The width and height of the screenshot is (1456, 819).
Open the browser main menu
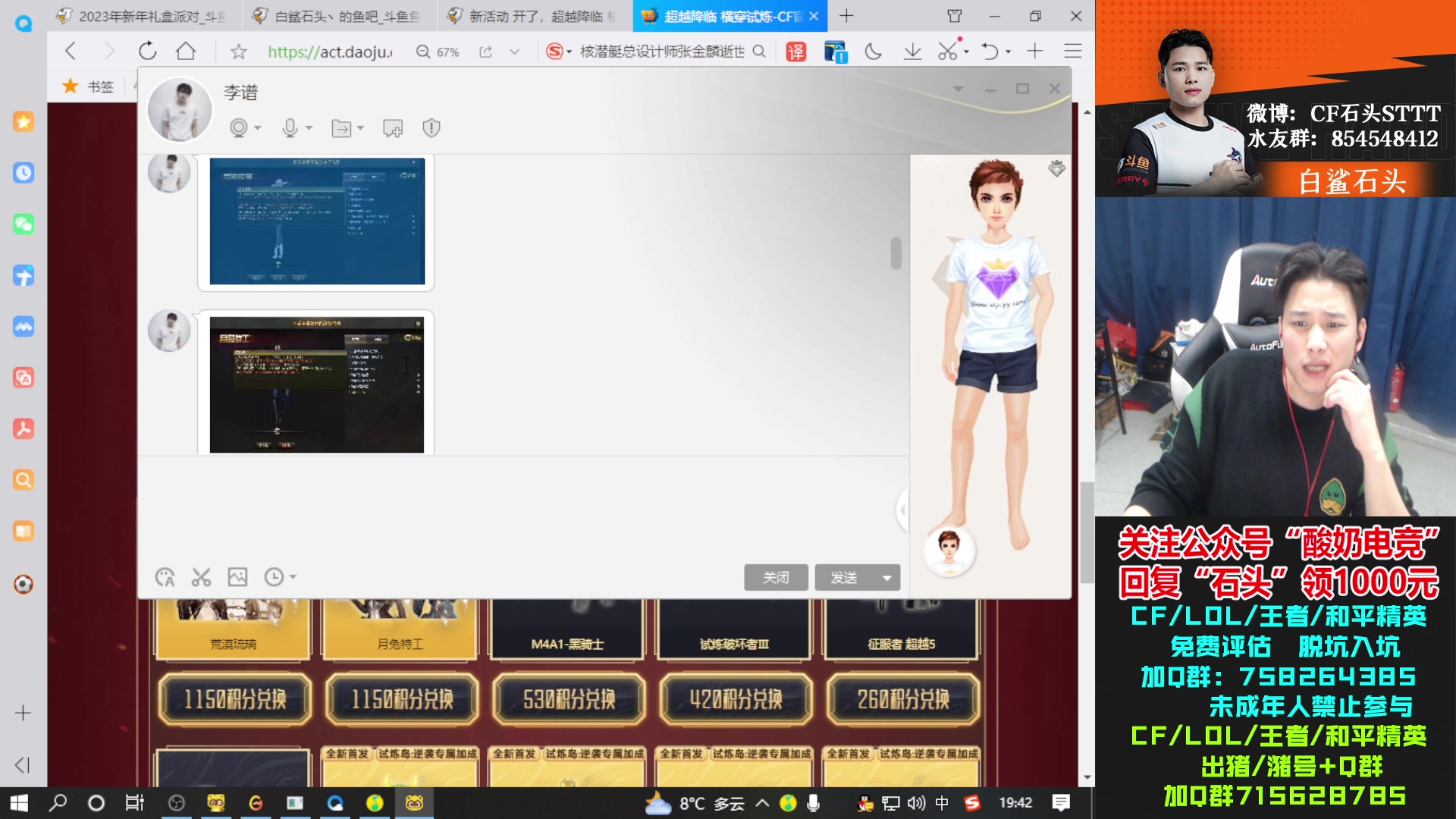[x=1072, y=52]
